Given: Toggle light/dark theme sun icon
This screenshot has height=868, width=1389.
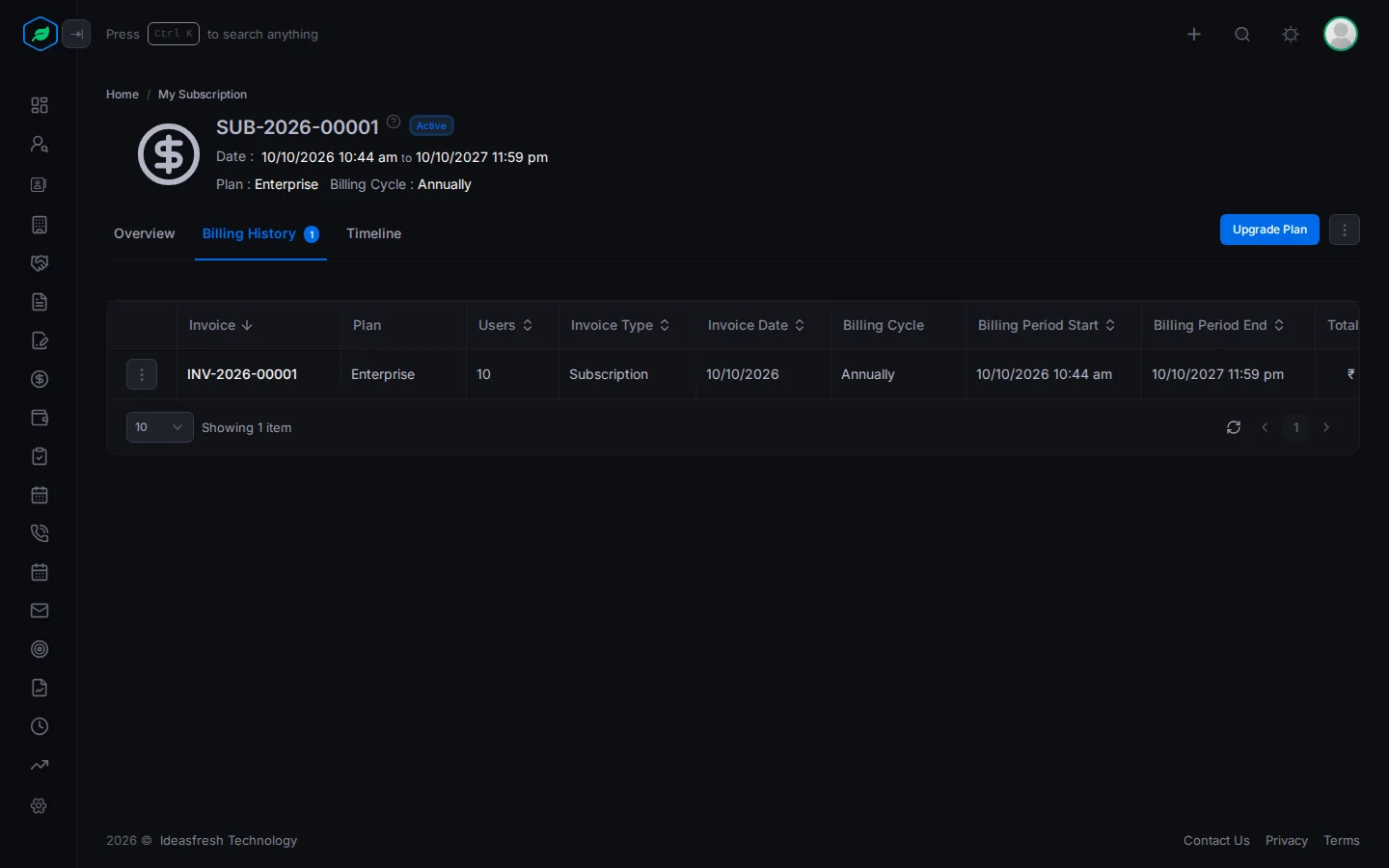Looking at the screenshot, I should point(1291,34).
